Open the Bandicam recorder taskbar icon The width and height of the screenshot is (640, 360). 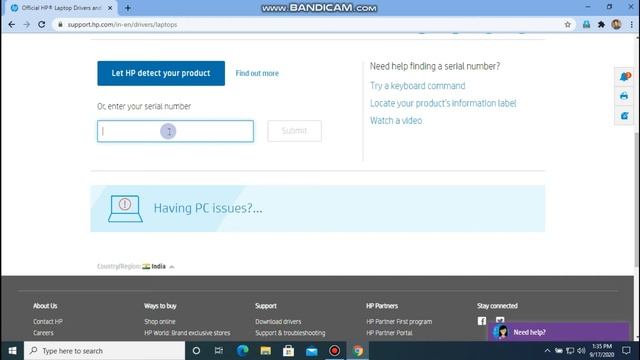point(334,351)
